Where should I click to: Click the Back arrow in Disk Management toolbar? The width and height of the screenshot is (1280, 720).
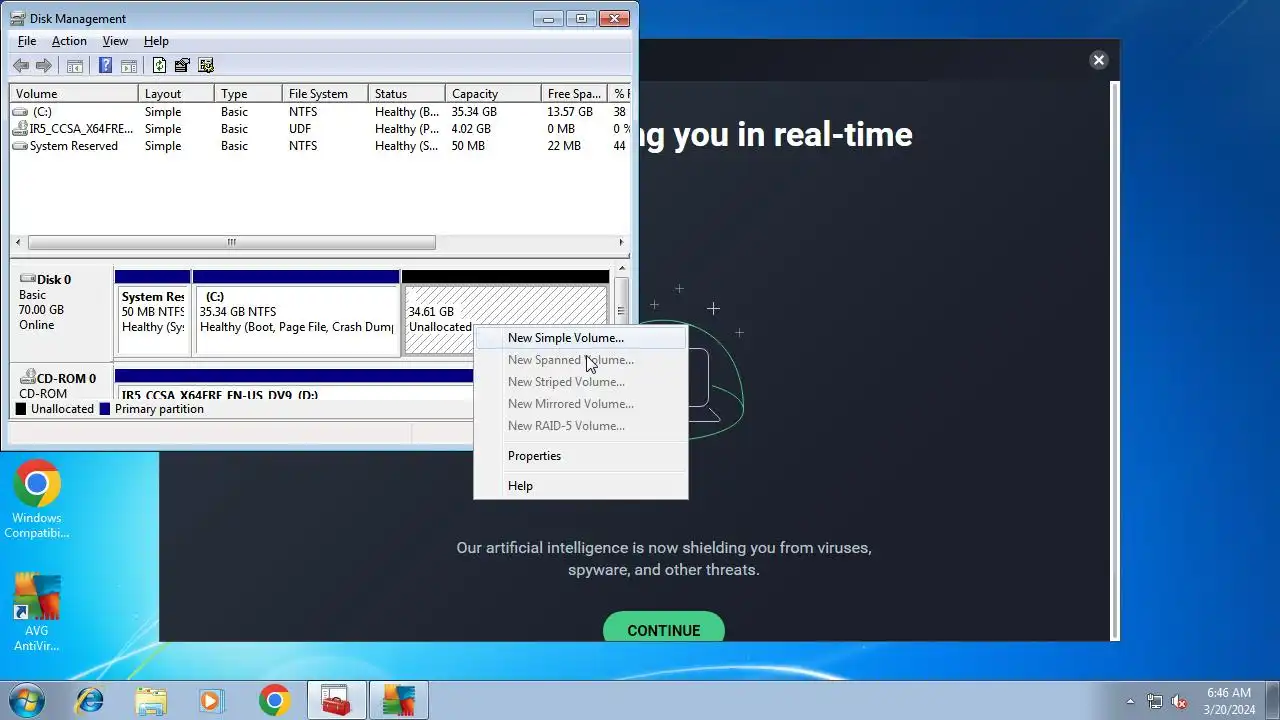click(21, 66)
